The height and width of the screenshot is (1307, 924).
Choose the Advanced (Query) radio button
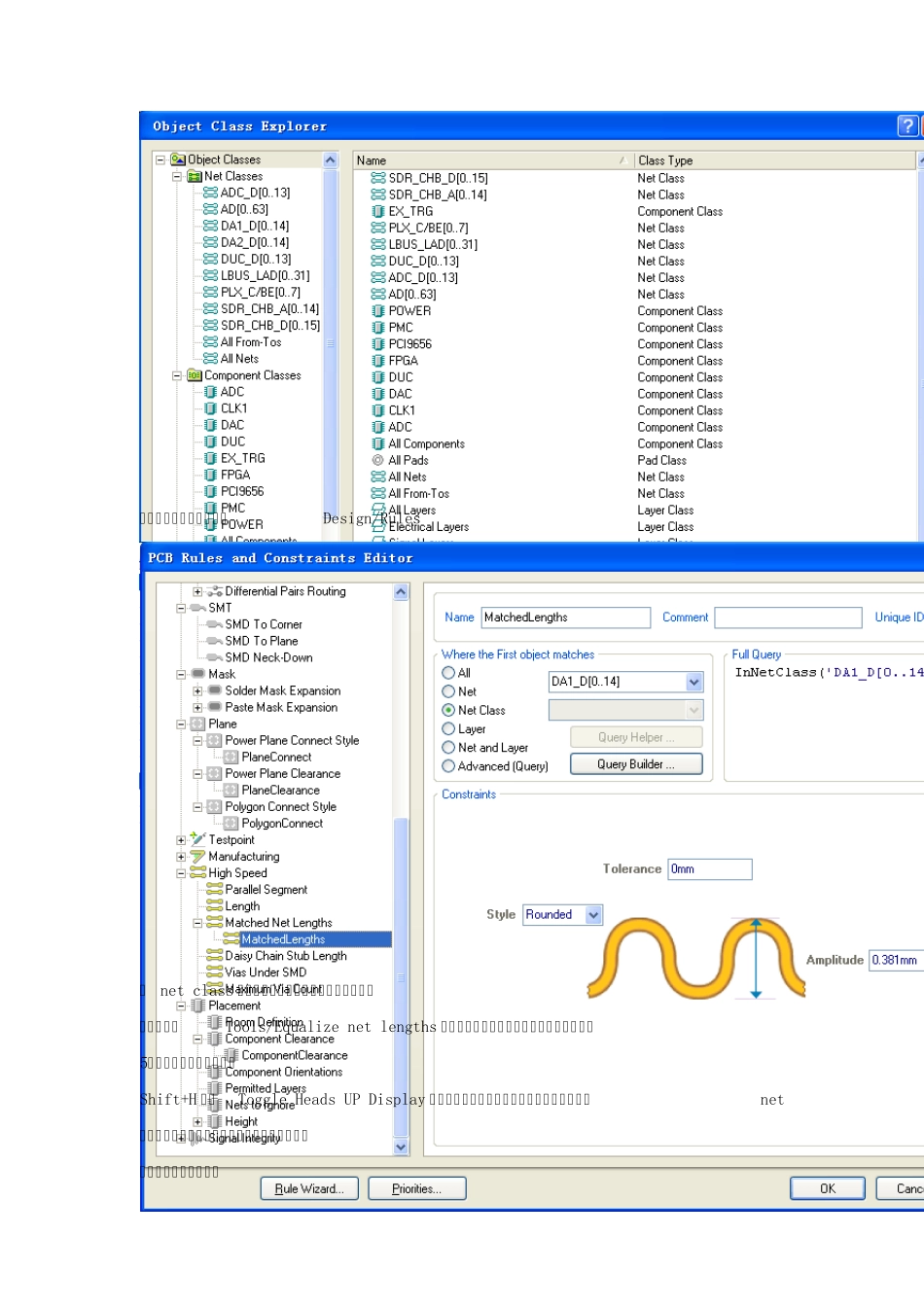click(448, 766)
